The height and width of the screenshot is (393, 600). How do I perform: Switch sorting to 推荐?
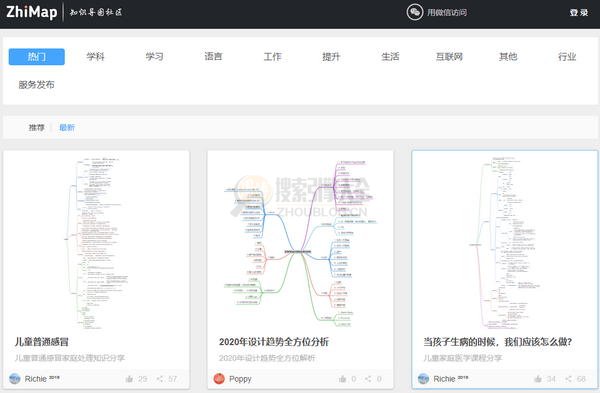[x=36, y=127]
